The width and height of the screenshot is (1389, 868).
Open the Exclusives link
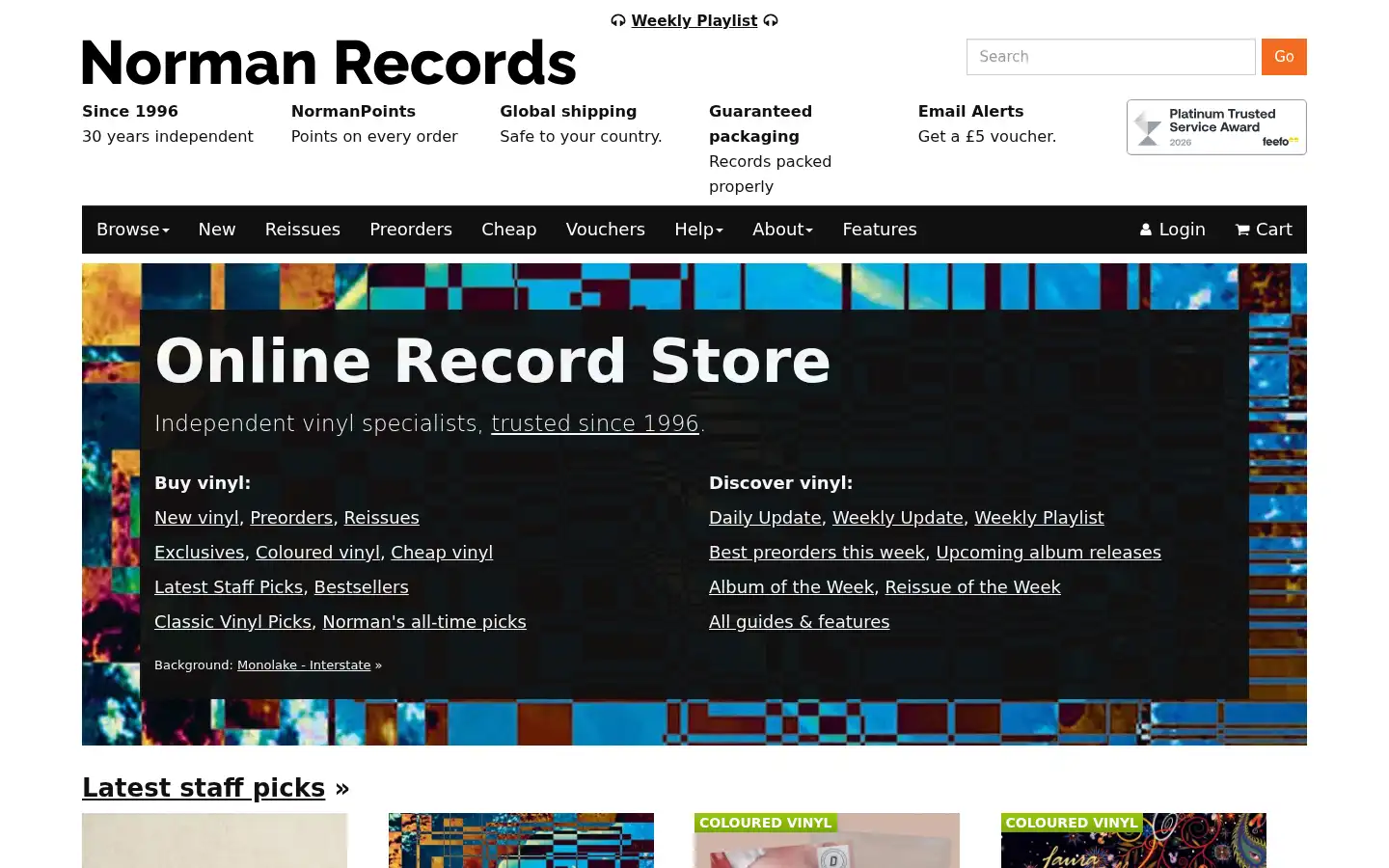(x=200, y=553)
